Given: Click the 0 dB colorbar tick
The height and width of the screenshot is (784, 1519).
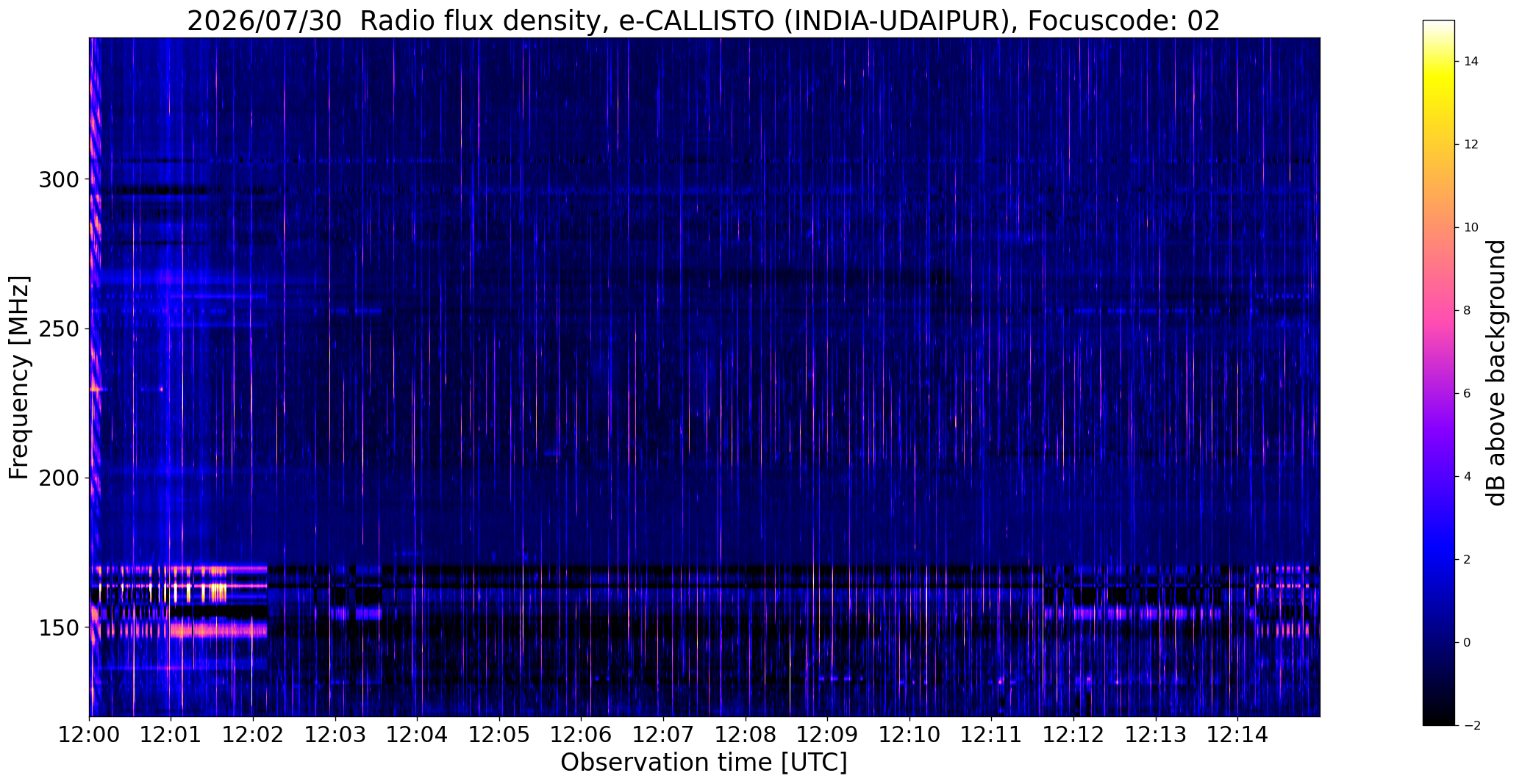Looking at the screenshot, I should pyautogui.click(x=1467, y=642).
